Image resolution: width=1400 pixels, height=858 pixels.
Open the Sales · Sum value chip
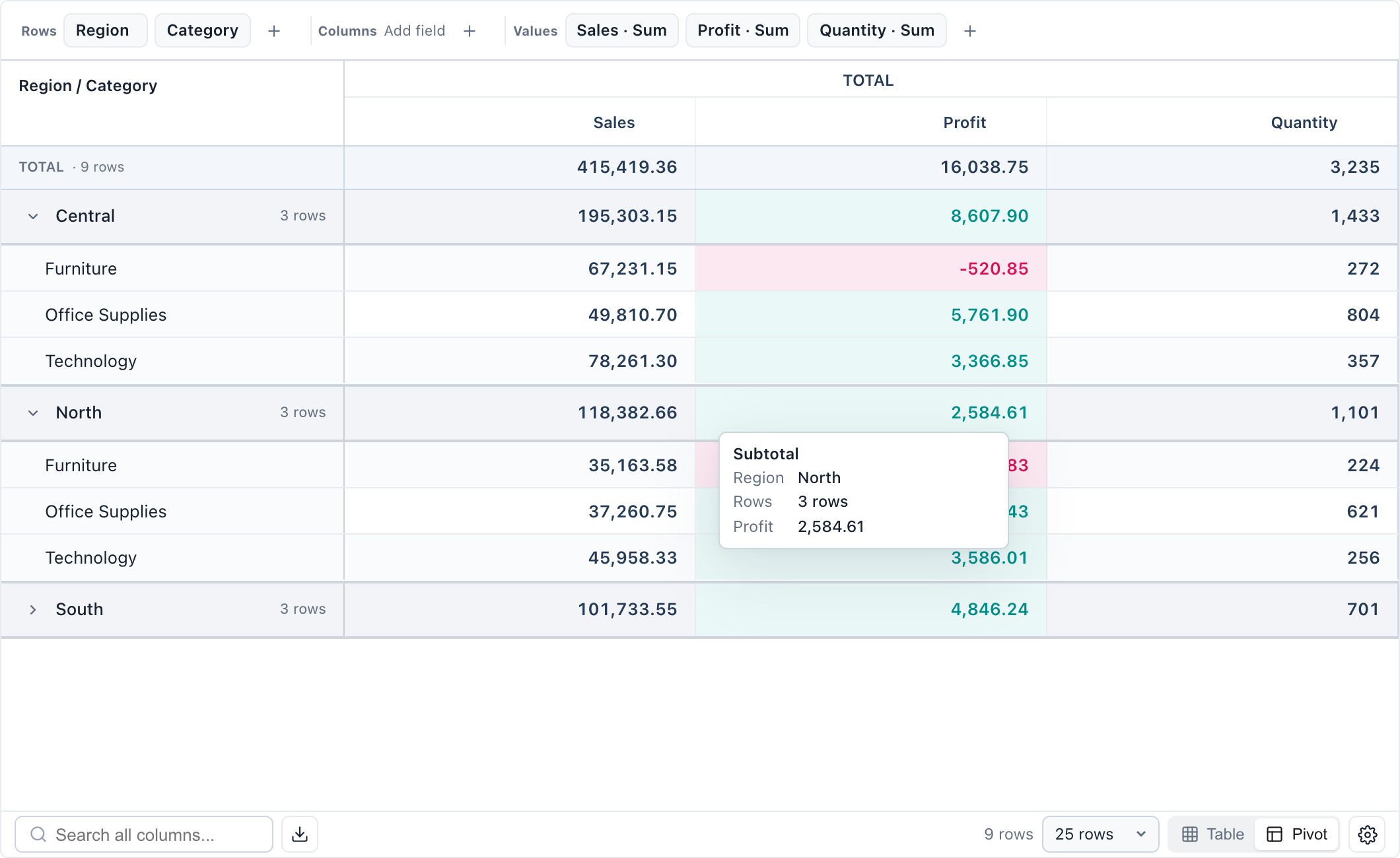[x=622, y=30]
